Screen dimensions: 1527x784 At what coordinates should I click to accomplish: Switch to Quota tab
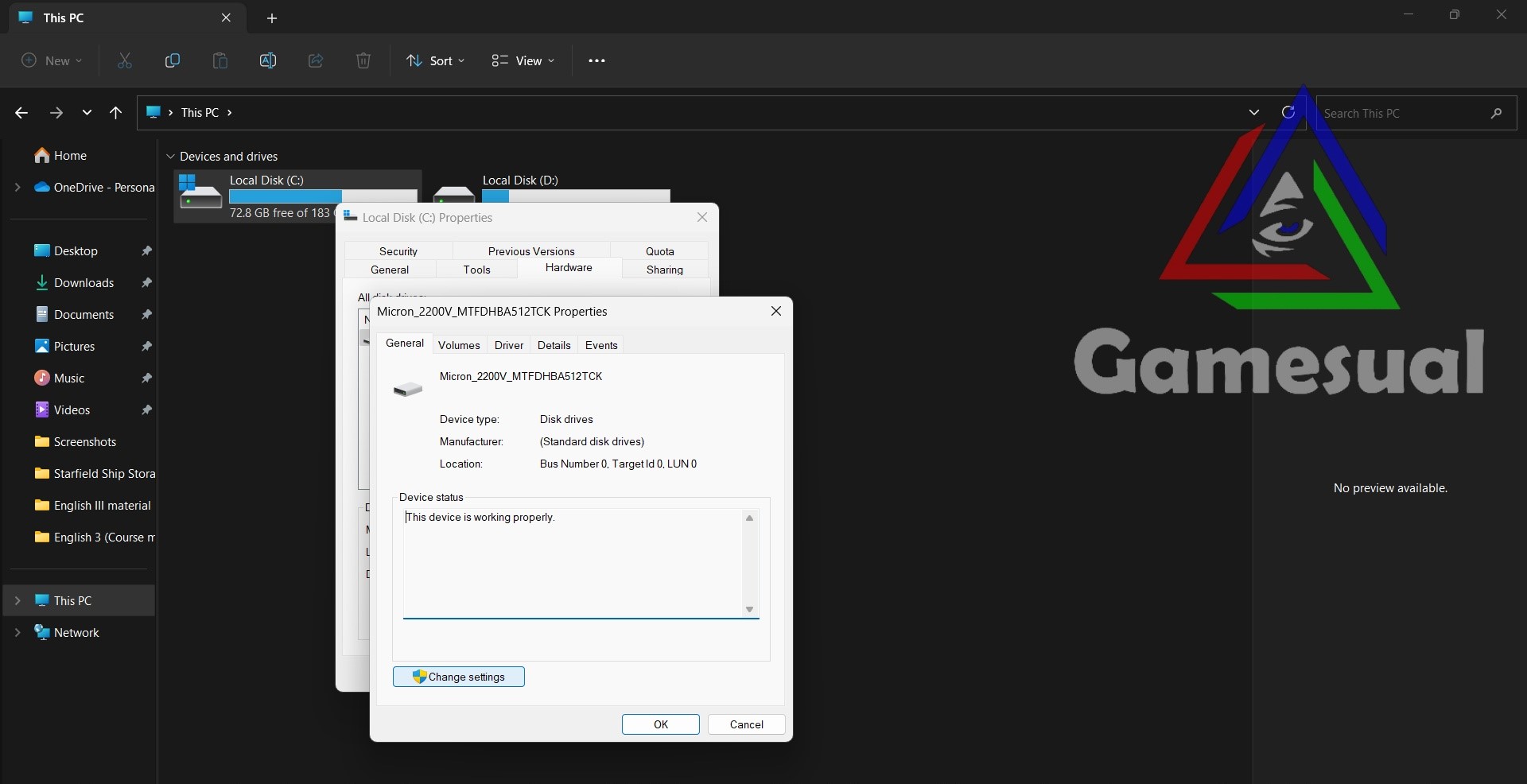(660, 251)
